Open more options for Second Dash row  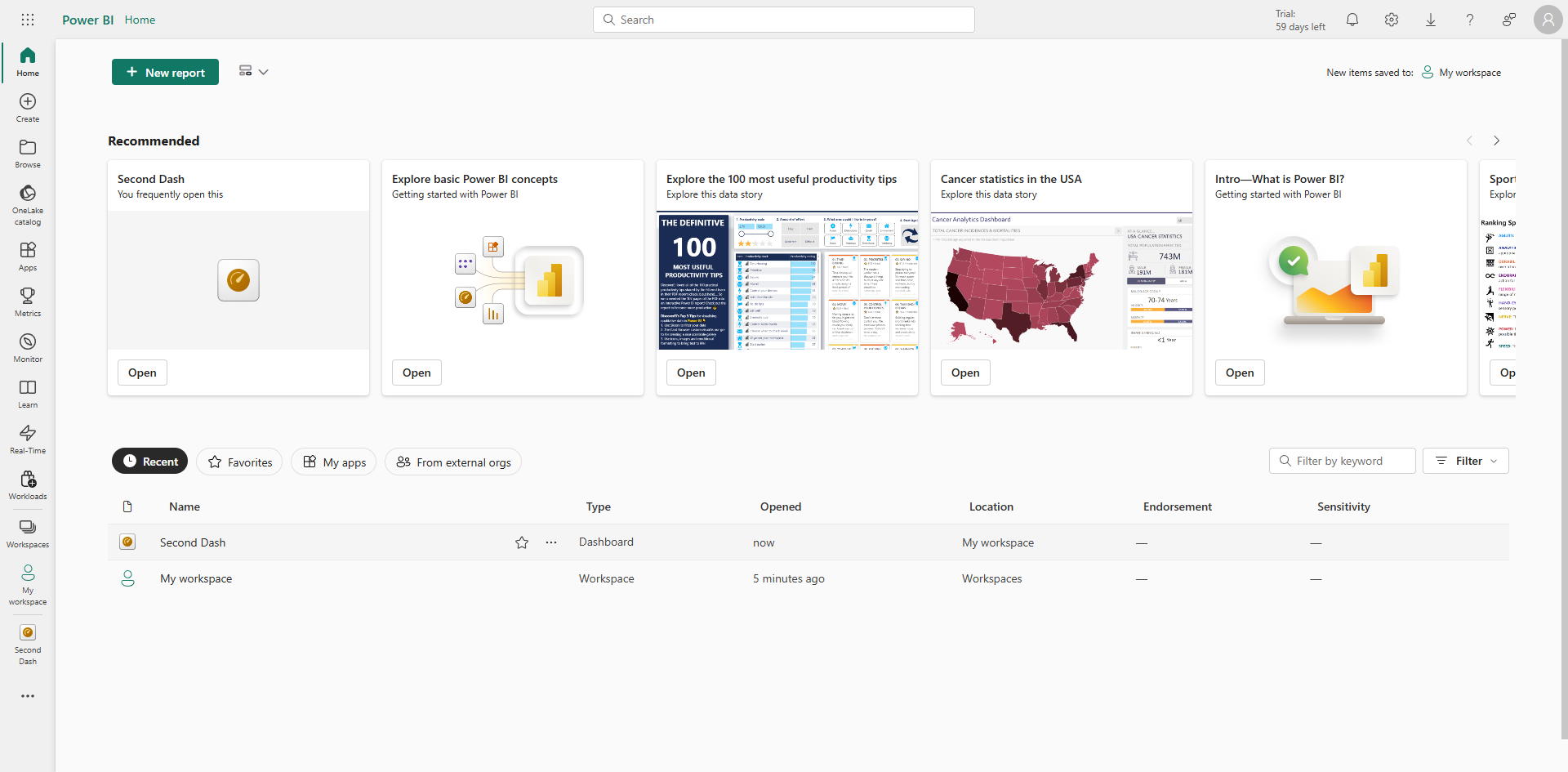(551, 542)
